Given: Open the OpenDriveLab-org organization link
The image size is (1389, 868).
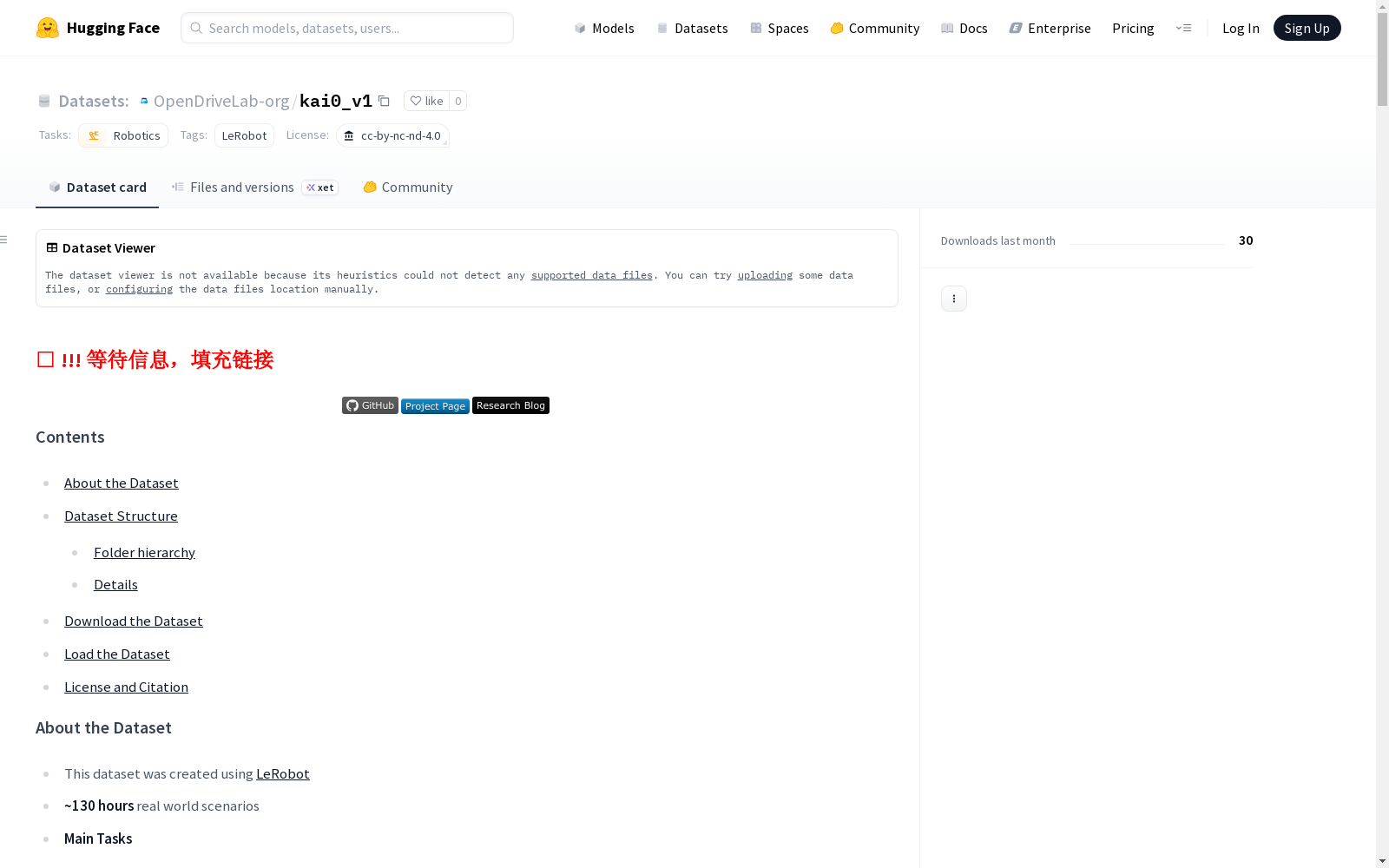Looking at the screenshot, I should click(221, 101).
